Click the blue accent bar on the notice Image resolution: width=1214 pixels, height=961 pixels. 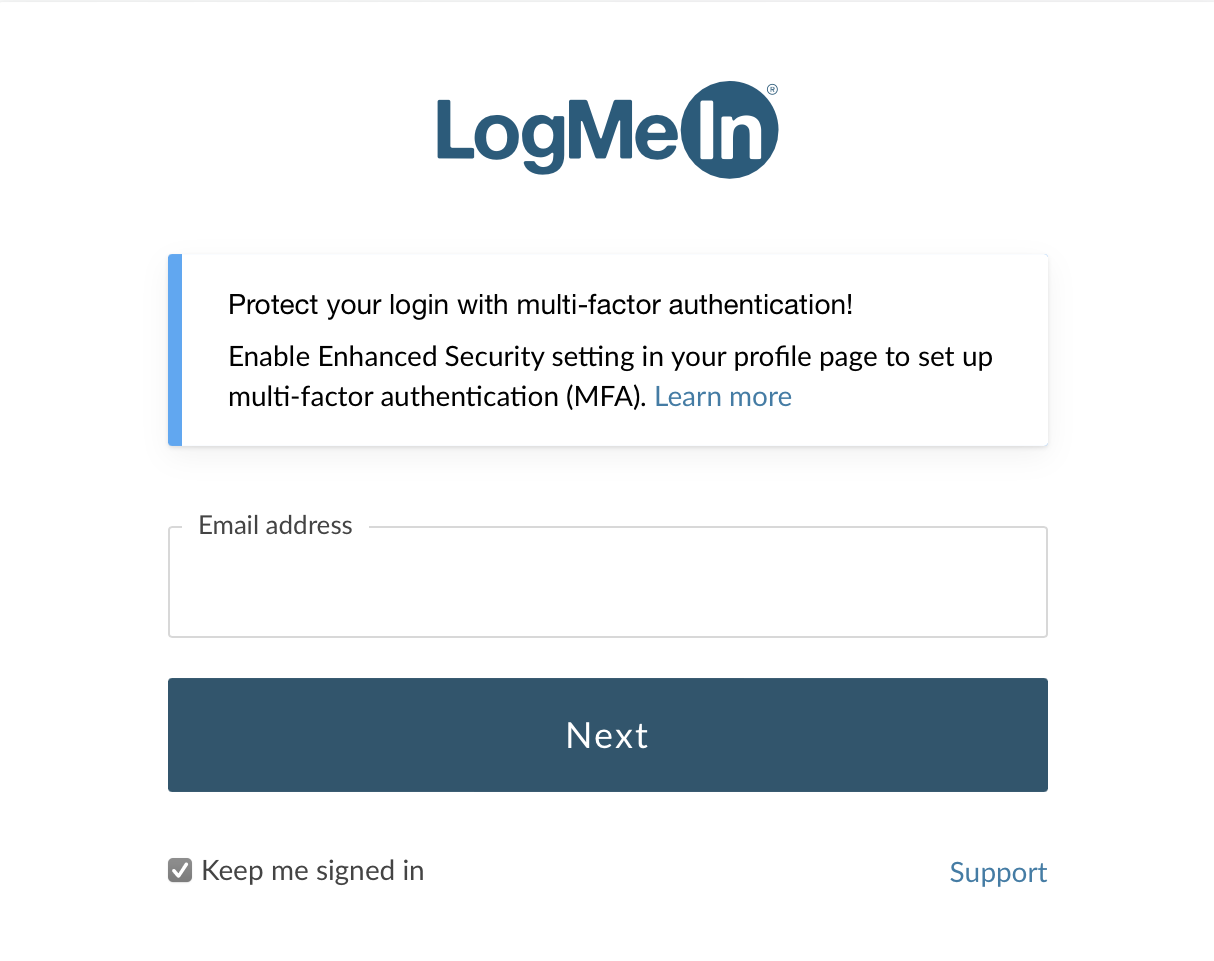click(x=175, y=350)
